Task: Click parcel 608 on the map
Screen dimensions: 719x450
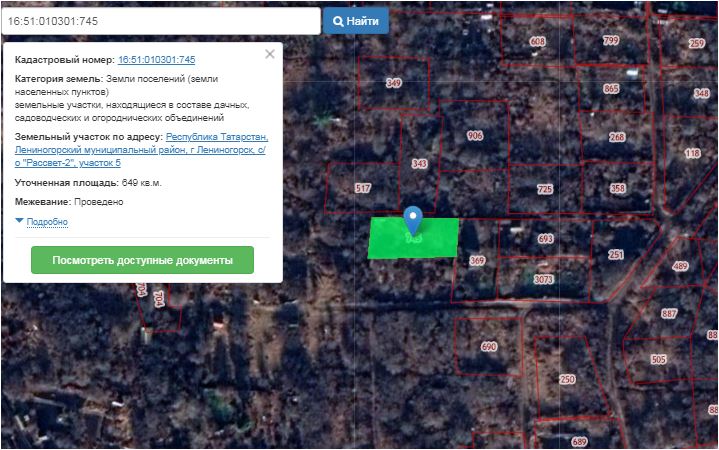Action: click(x=538, y=41)
